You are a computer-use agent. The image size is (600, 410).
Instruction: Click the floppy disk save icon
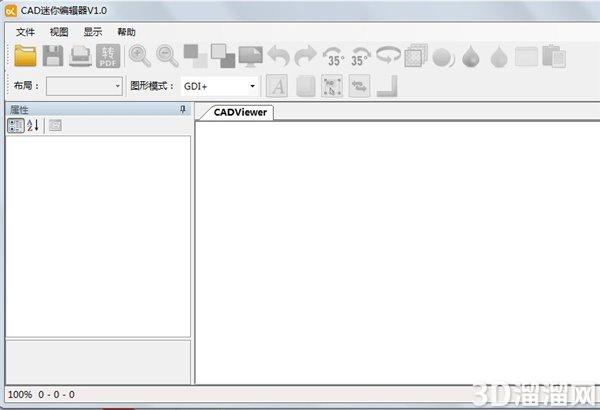point(53,56)
